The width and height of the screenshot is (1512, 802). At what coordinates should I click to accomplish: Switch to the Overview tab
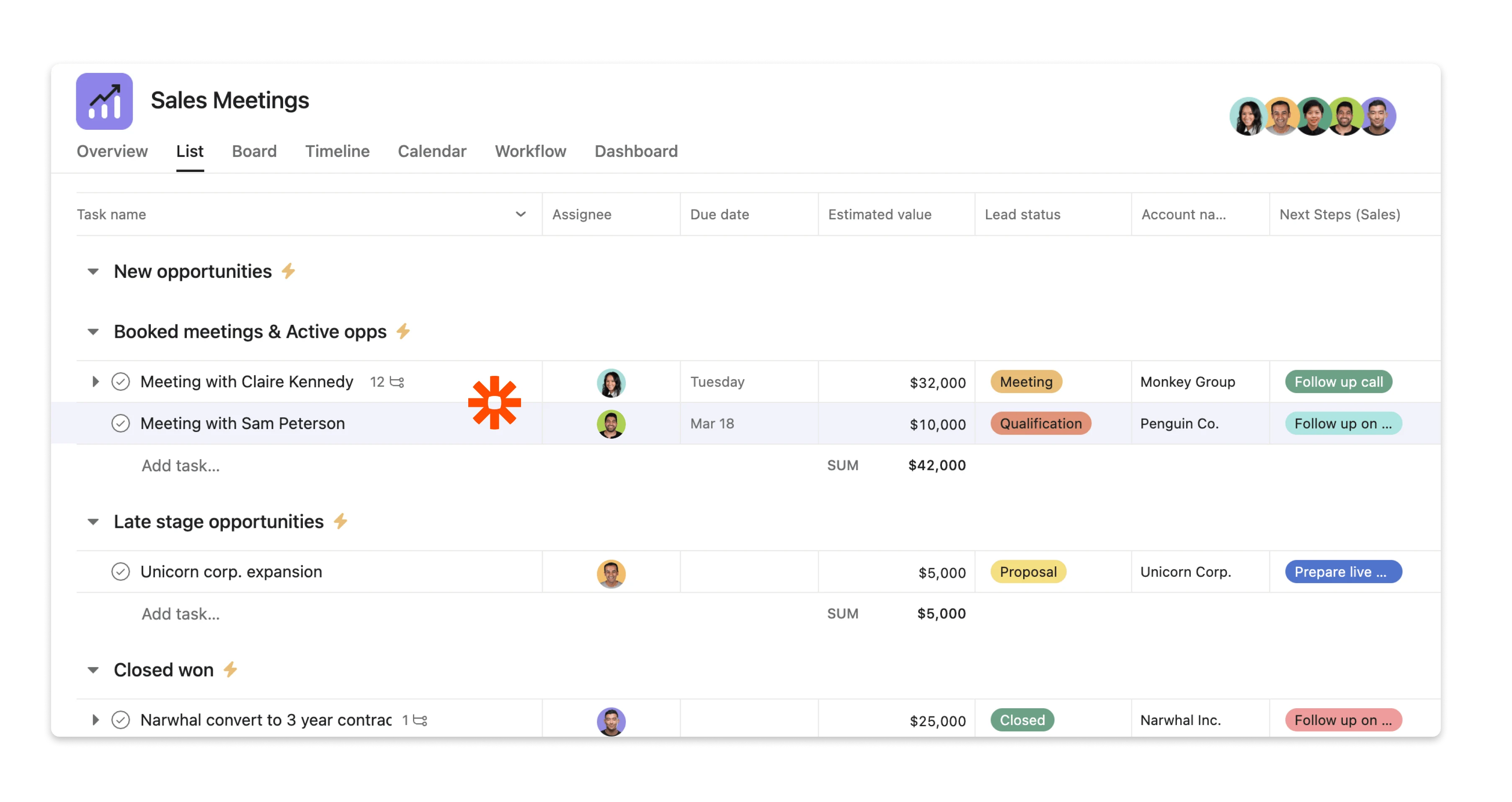click(112, 151)
